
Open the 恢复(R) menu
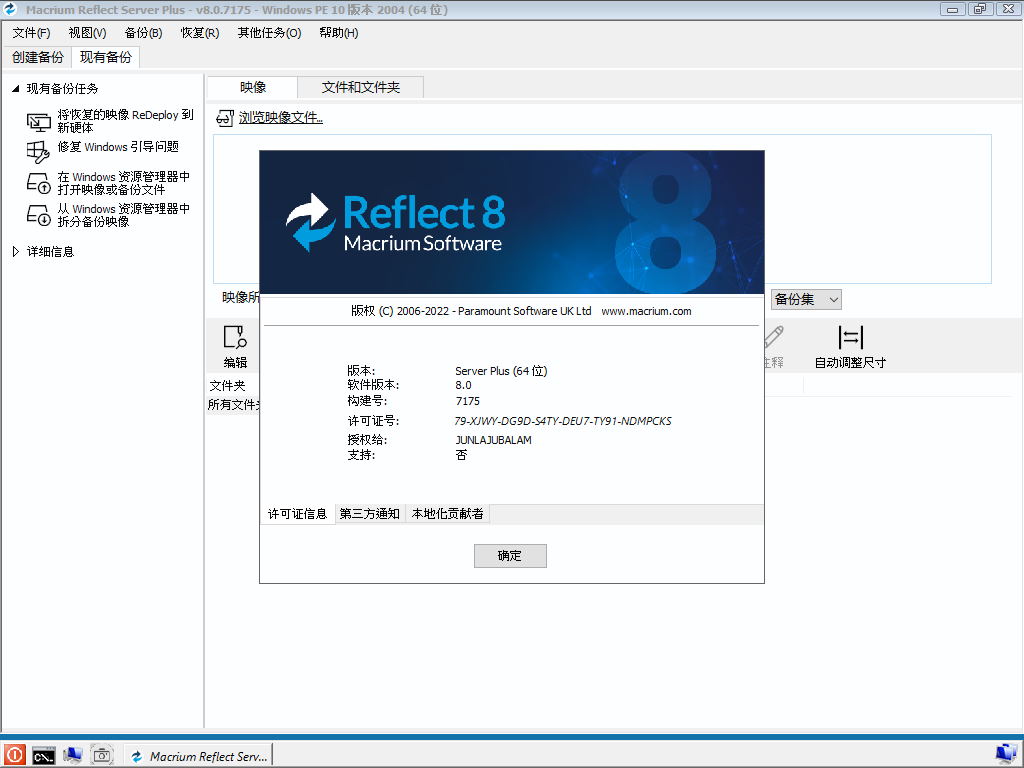pyautogui.click(x=199, y=33)
